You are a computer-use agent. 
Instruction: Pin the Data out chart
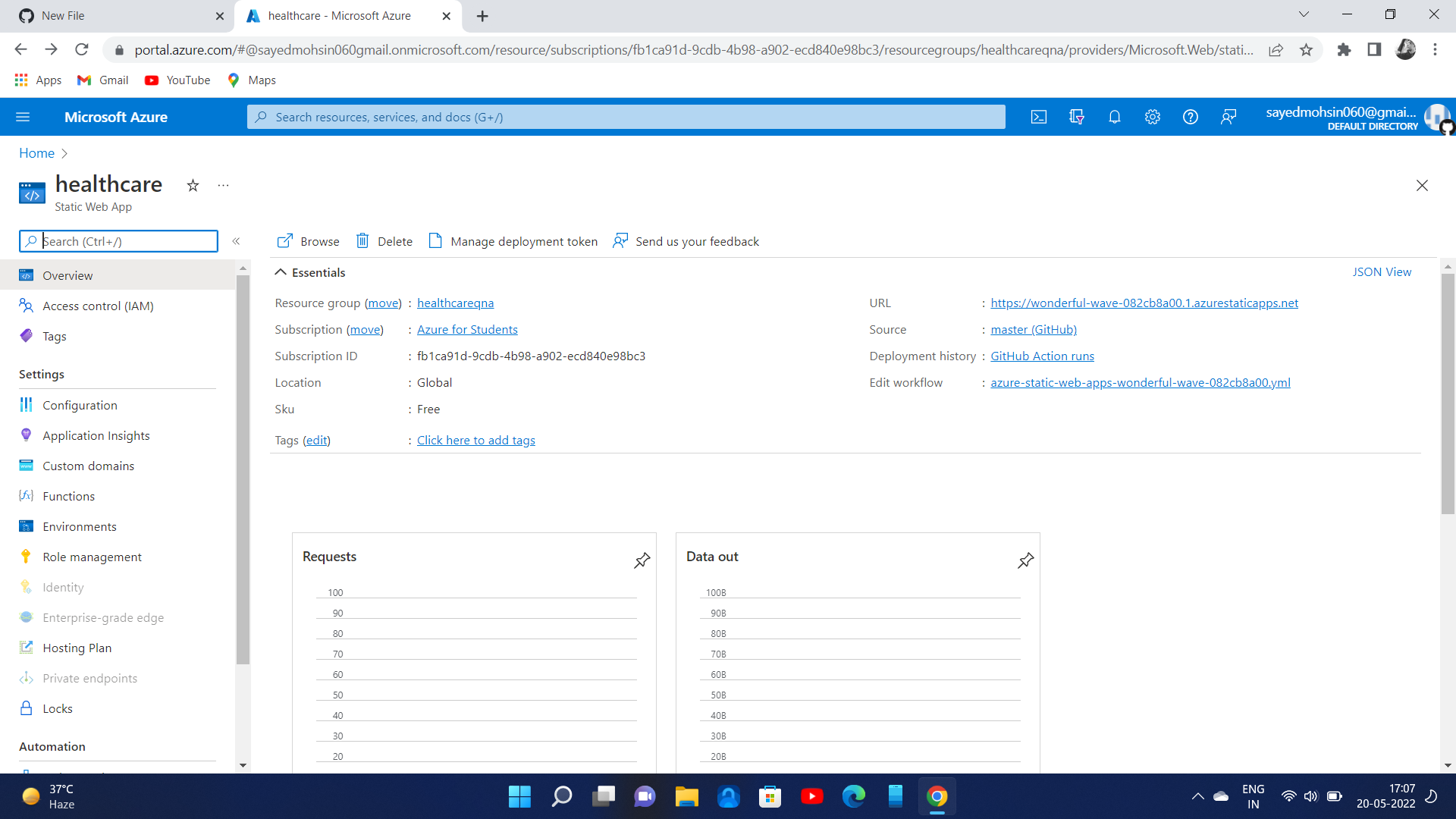(1025, 560)
